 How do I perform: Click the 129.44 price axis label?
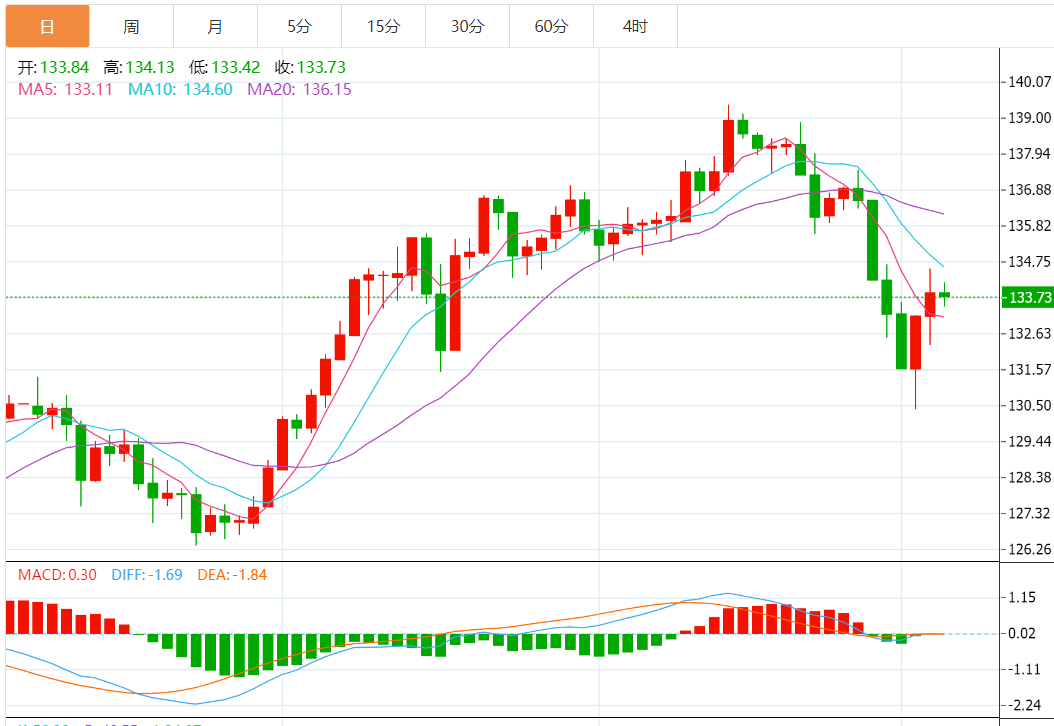[1030, 442]
